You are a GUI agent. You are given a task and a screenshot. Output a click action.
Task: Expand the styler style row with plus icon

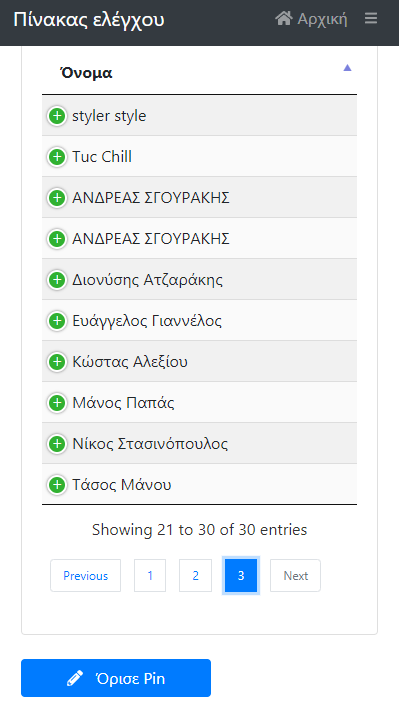point(57,116)
